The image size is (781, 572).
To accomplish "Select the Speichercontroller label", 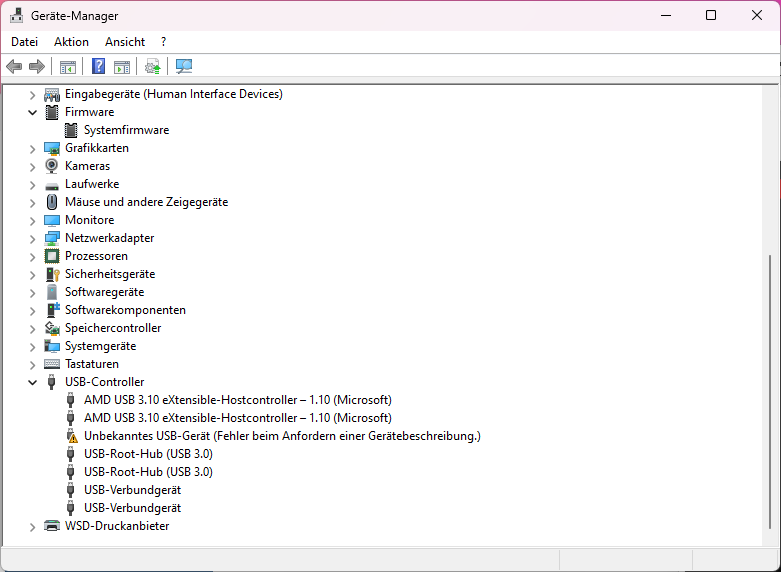I will pyautogui.click(x=113, y=328).
